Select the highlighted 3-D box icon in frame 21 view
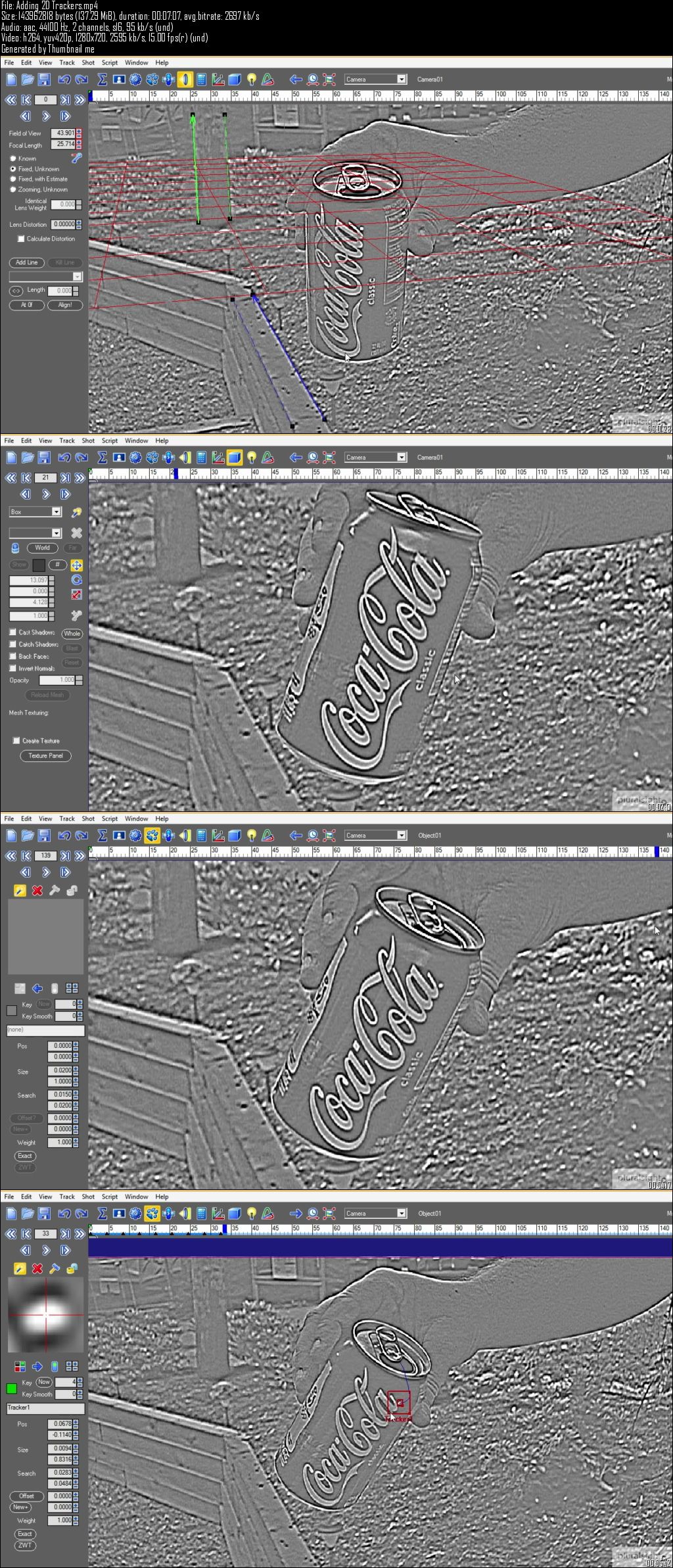 tap(235, 458)
